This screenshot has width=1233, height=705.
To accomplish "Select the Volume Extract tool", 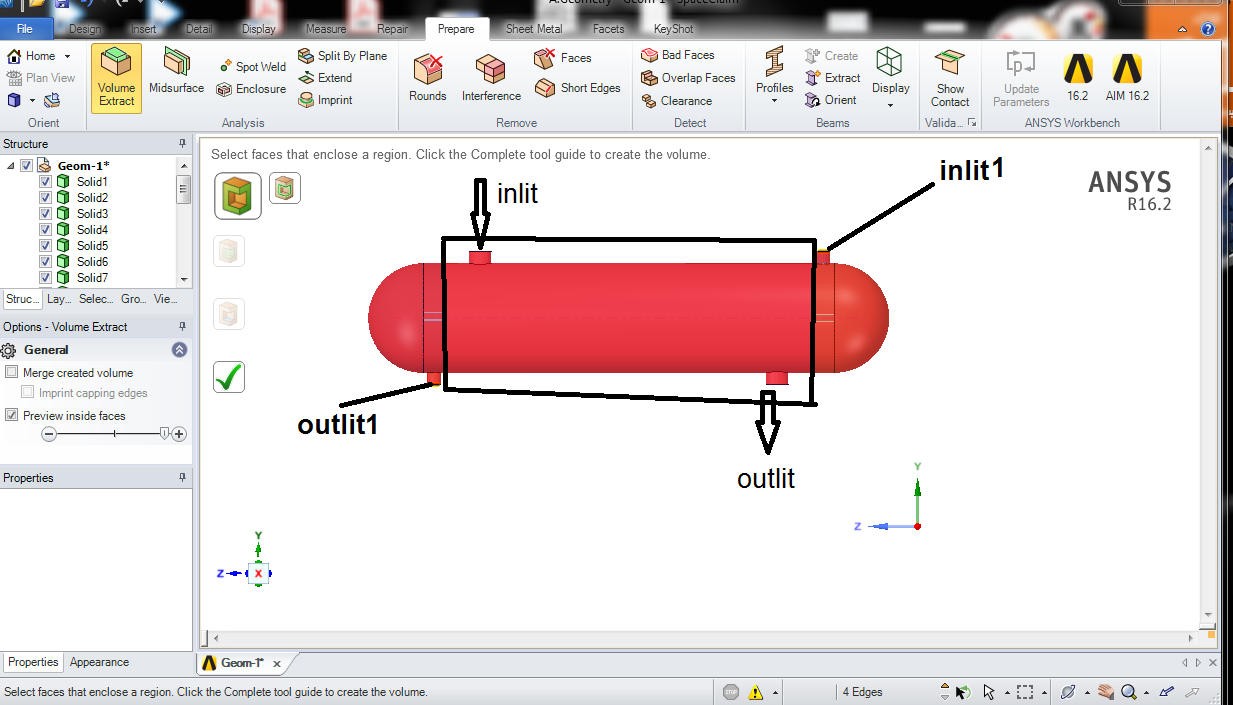I will (116, 80).
